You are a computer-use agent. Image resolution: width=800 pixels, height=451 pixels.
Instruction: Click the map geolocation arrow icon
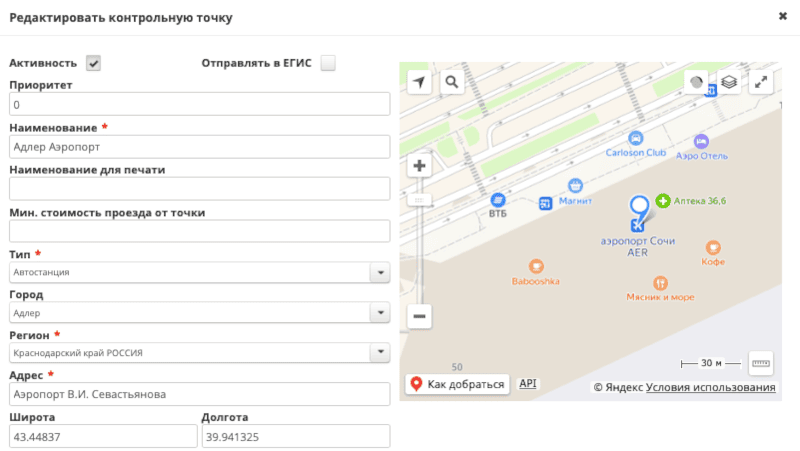[419, 82]
